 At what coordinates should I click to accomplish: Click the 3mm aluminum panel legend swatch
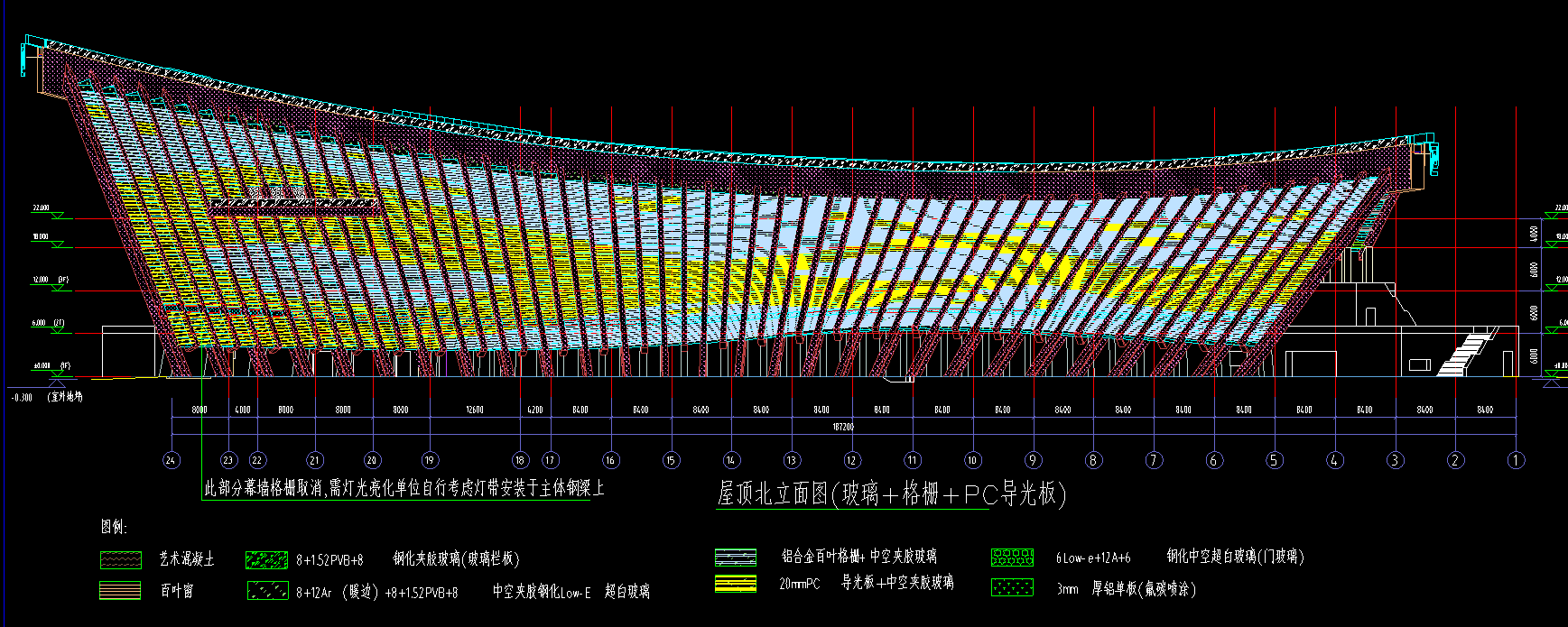click(x=1012, y=588)
